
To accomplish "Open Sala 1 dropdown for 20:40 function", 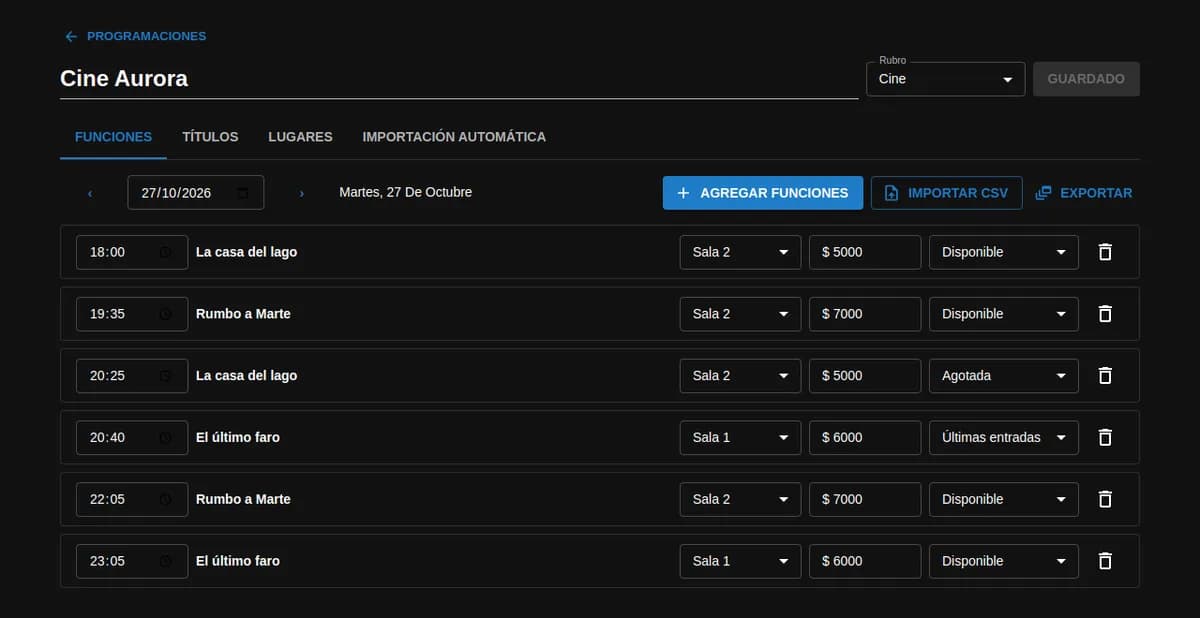I will (740, 437).
